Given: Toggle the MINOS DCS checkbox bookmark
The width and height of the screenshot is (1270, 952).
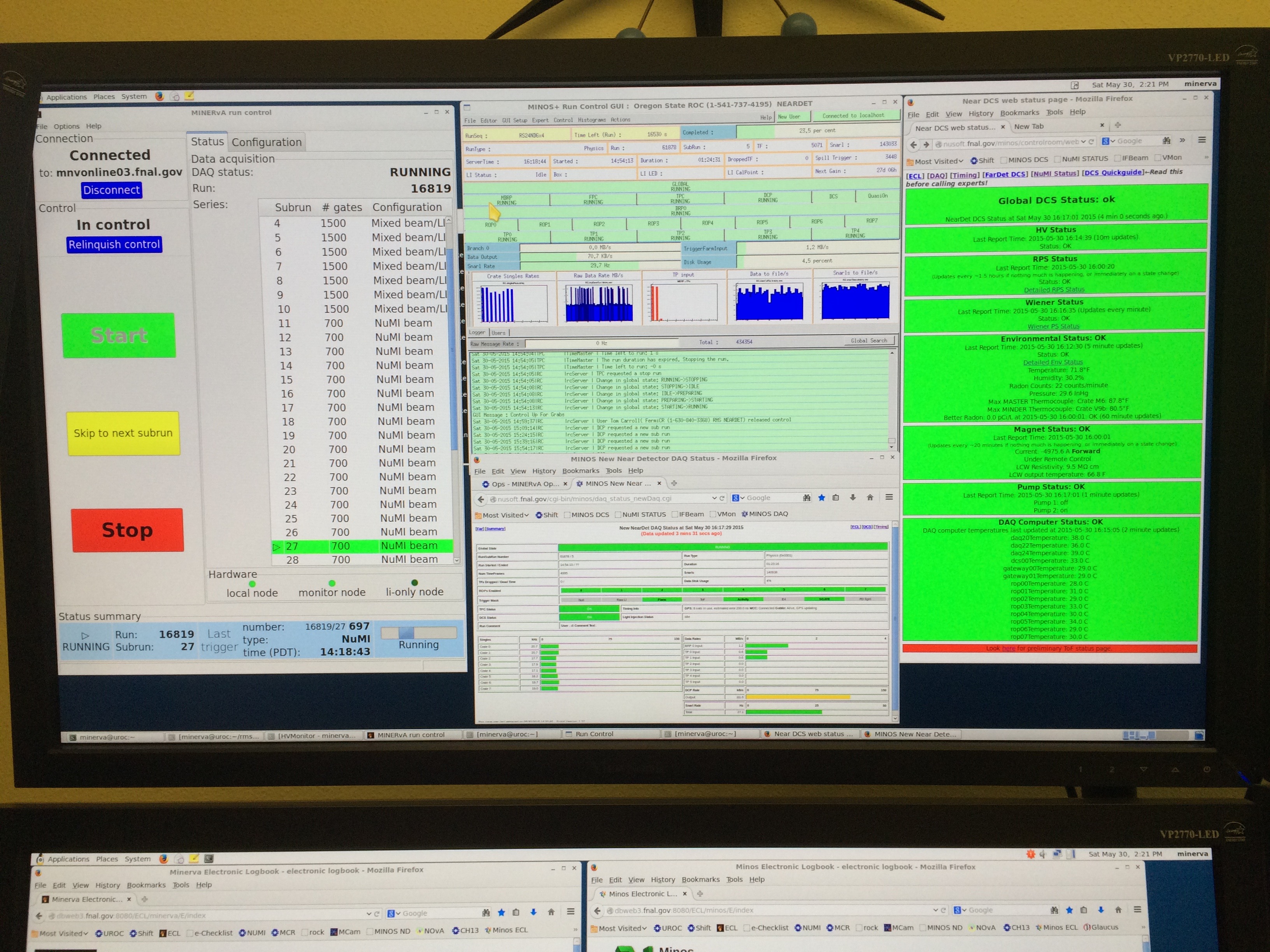Looking at the screenshot, I should tap(568, 515).
